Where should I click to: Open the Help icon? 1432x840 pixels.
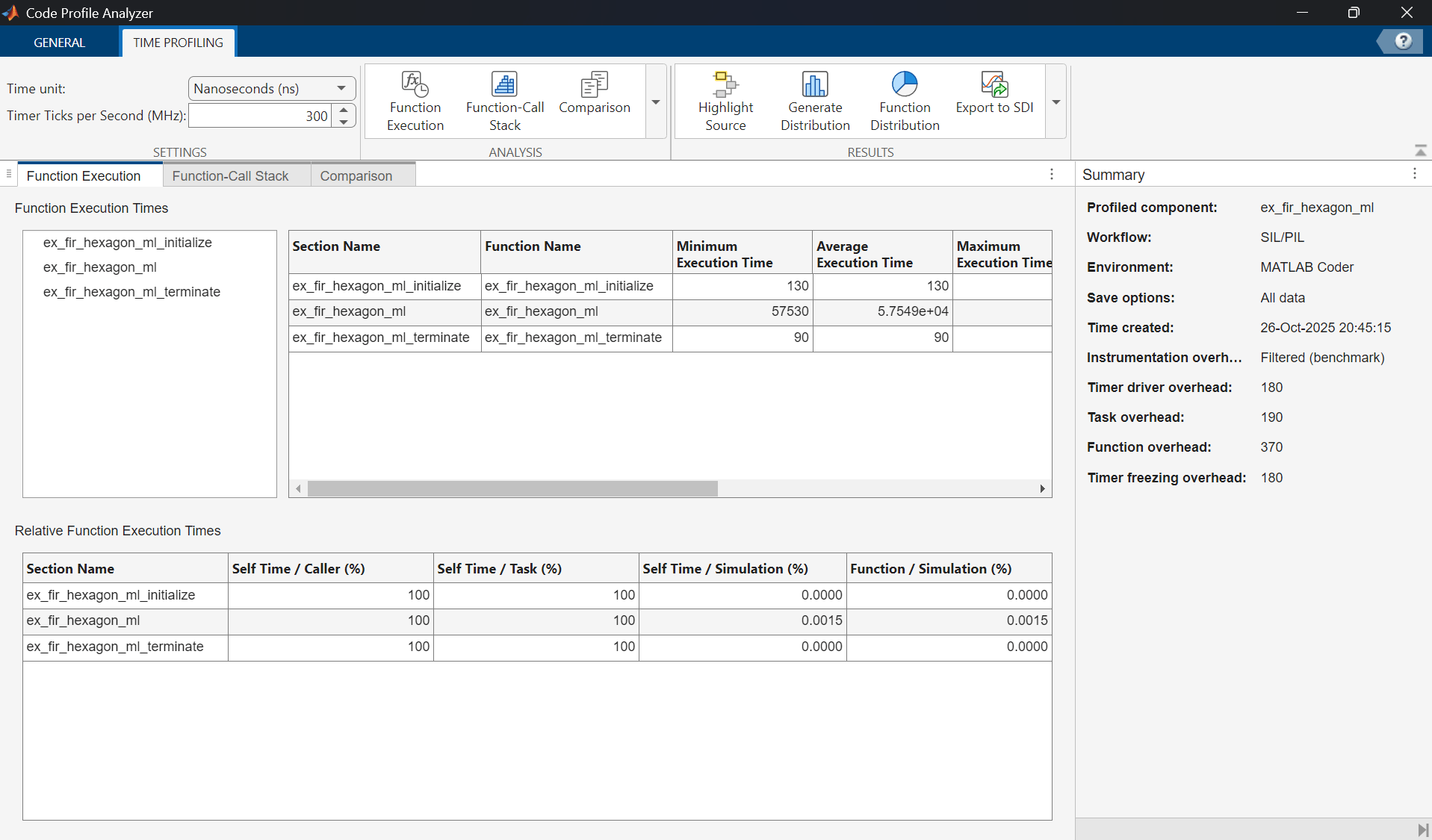coord(1404,41)
